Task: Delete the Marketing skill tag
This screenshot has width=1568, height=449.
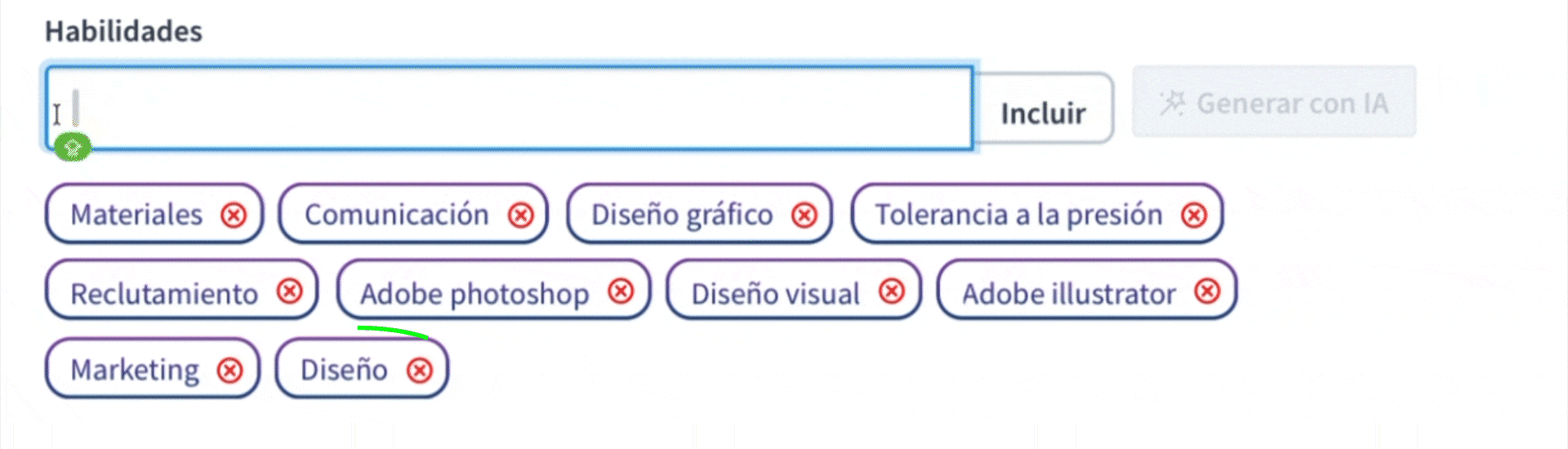Action: click(x=230, y=370)
